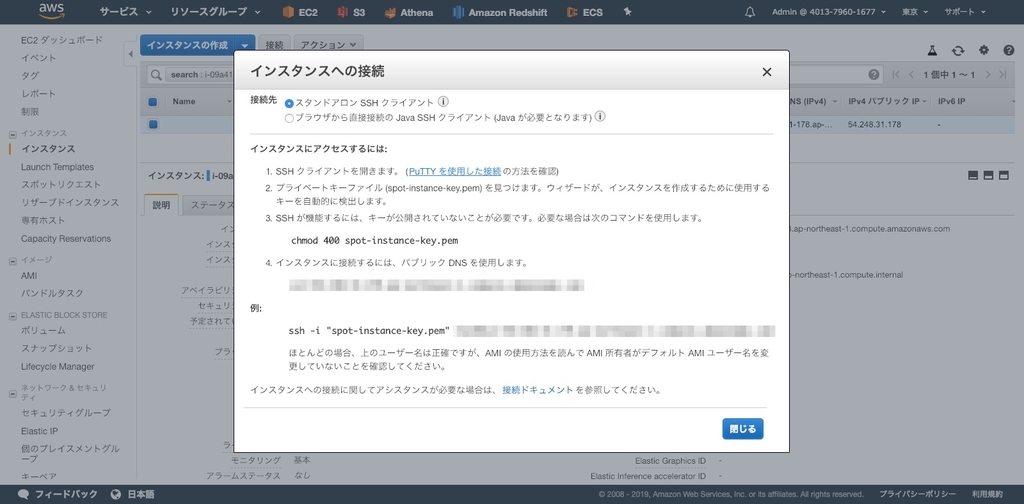Viewport: 1024px width, 504px height.
Task: Open the ECS shortcut in top bar
Action: pyautogui.click(x=584, y=12)
